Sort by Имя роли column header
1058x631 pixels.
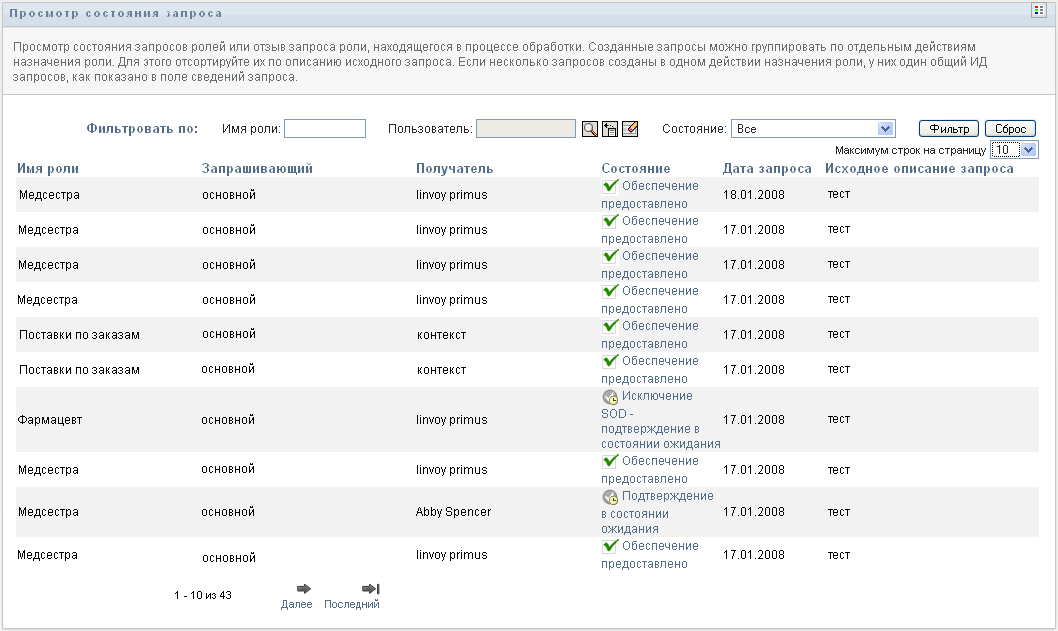48,168
